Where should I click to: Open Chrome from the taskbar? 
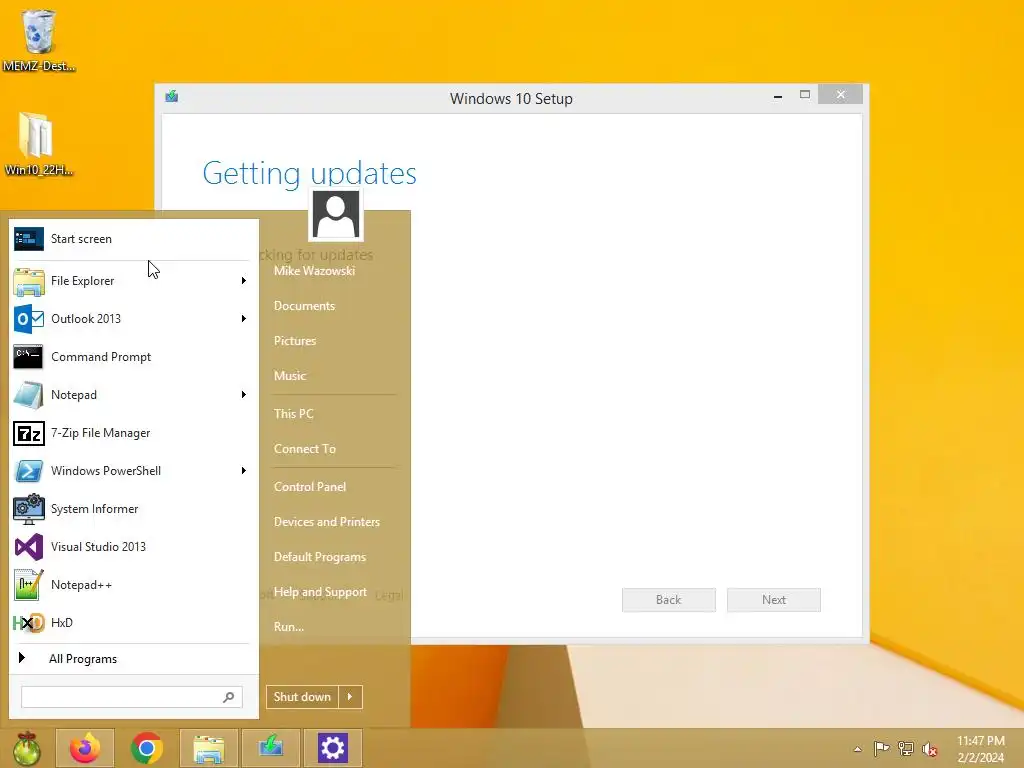point(147,748)
